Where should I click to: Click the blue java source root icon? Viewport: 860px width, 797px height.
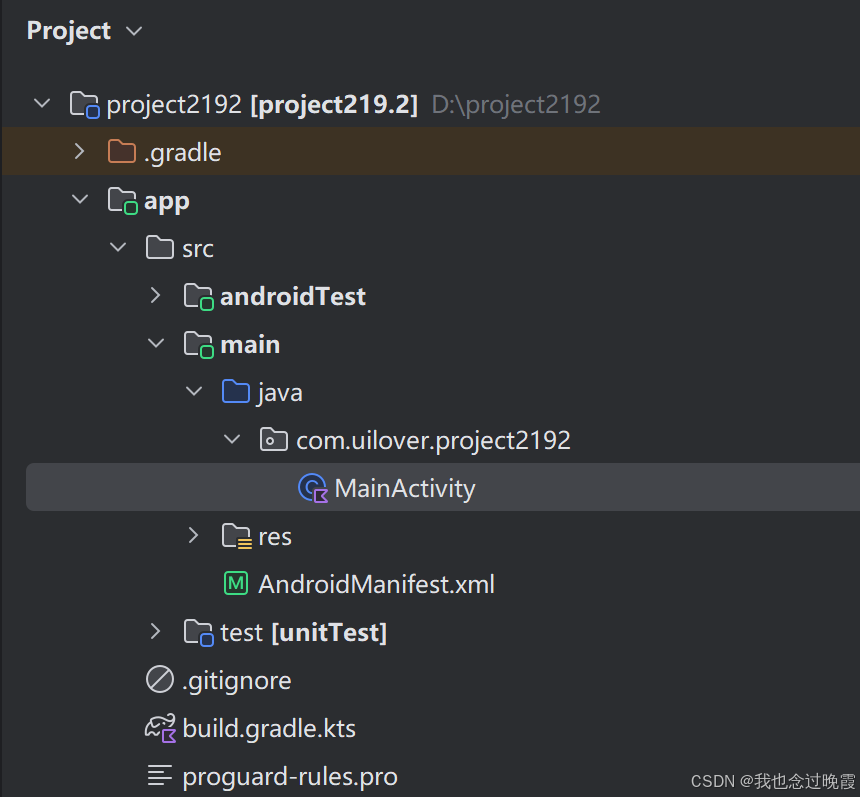236,392
